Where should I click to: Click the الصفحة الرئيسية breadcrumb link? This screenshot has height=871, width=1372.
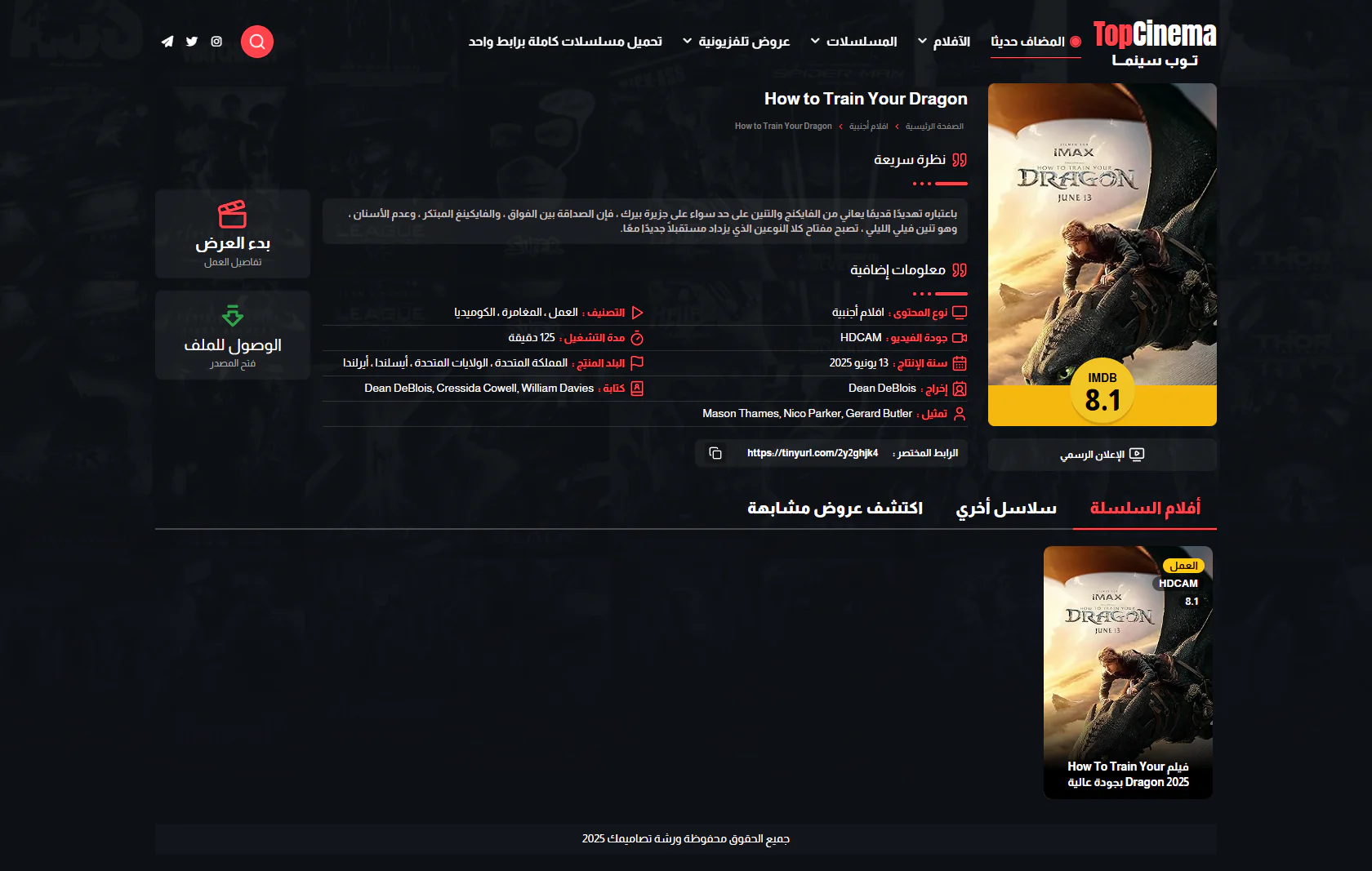[934, 127]
